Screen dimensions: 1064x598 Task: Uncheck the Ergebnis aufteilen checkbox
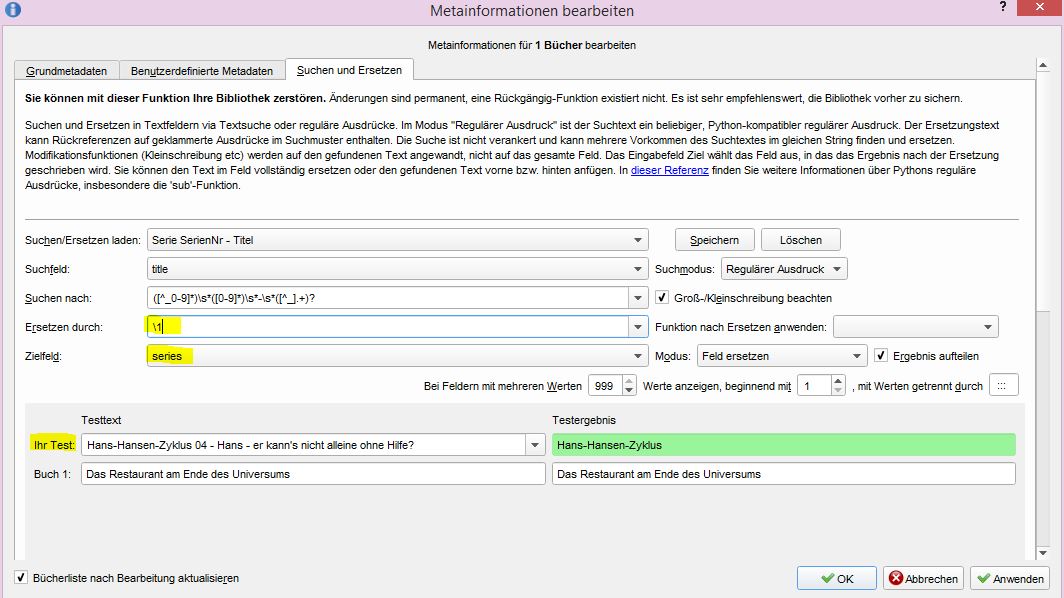(881, 356)
